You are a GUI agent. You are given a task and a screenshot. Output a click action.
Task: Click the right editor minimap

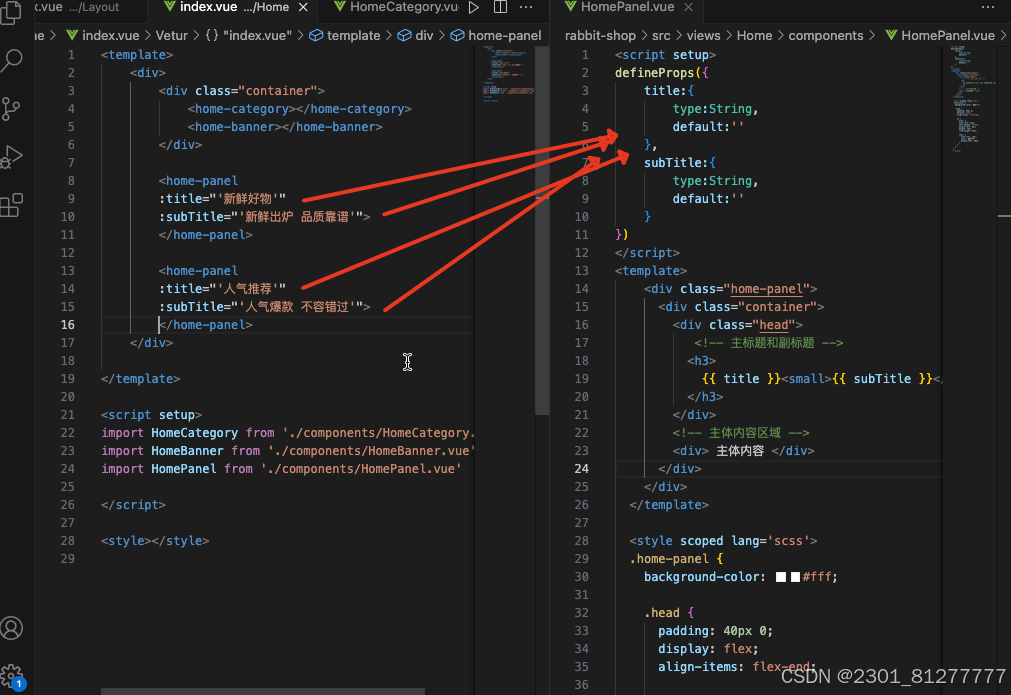point(968,98)
